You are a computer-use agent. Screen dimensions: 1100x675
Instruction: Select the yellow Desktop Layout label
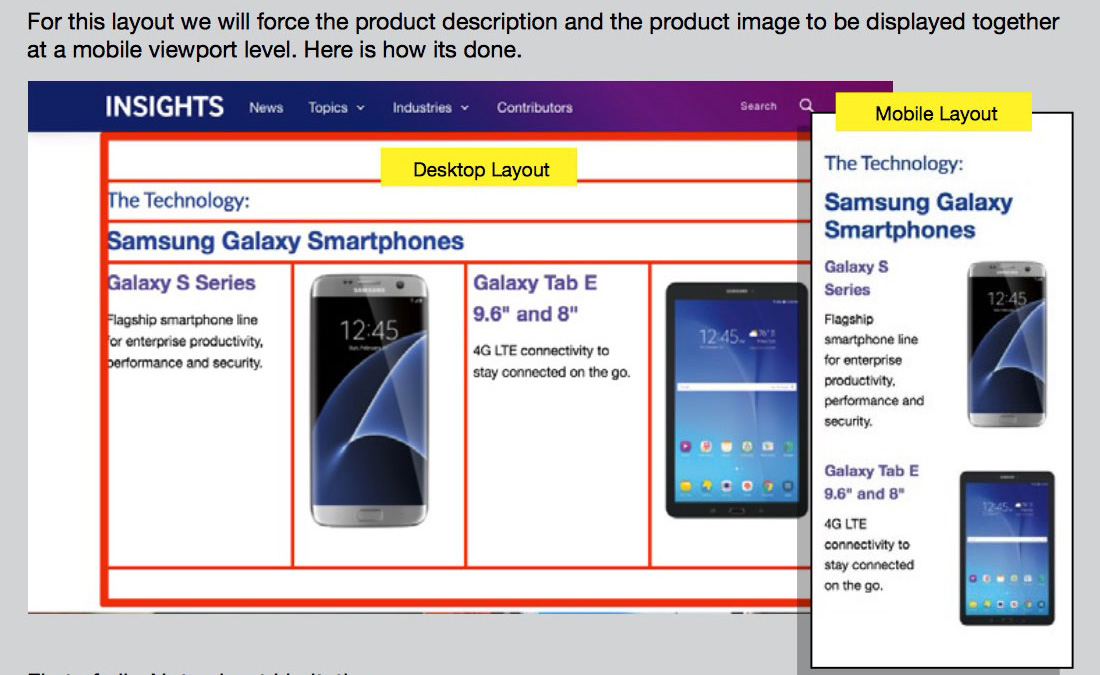click(x=479, y=168)
